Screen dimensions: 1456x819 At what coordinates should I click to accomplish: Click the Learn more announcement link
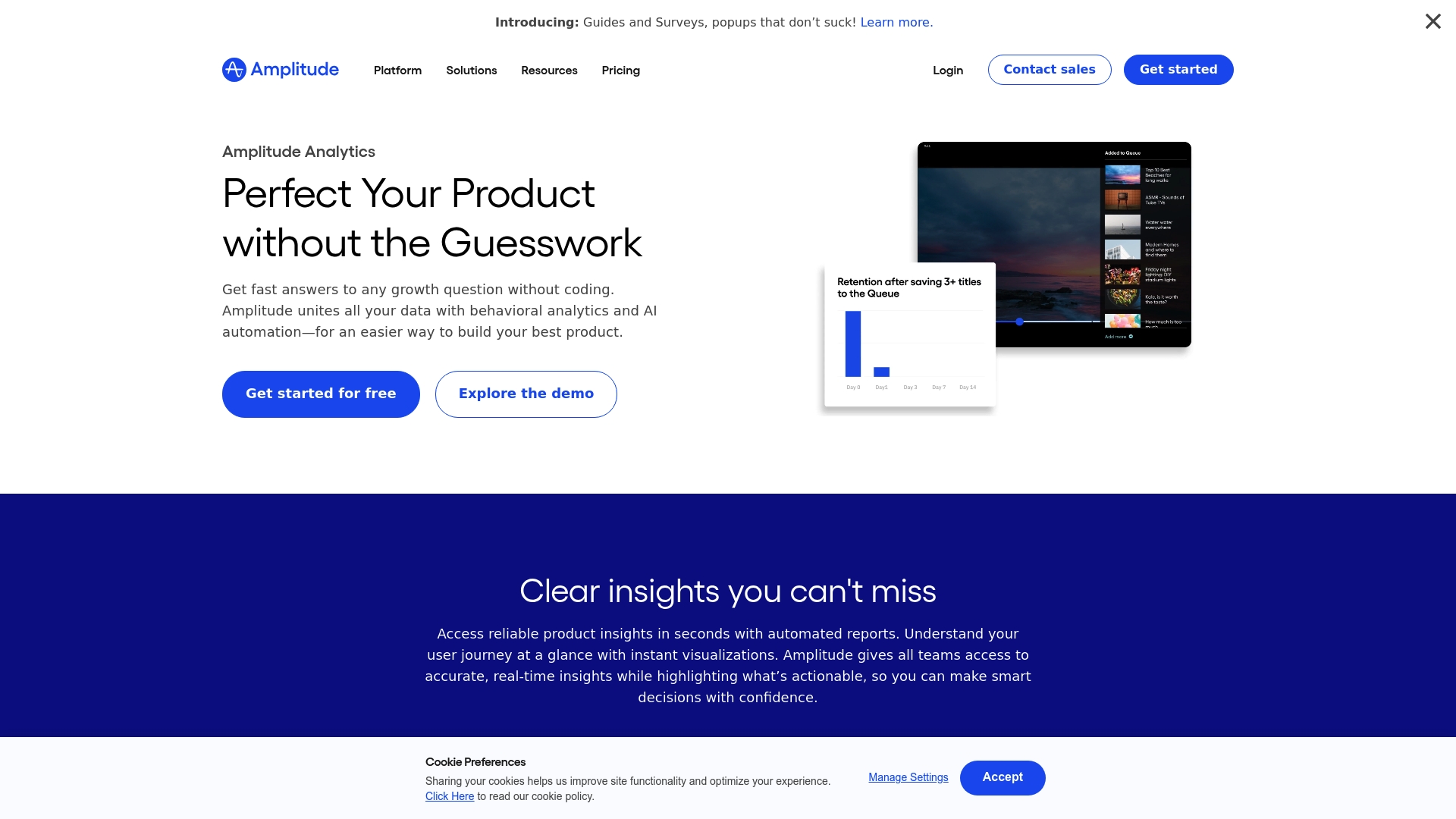[895, 22]
